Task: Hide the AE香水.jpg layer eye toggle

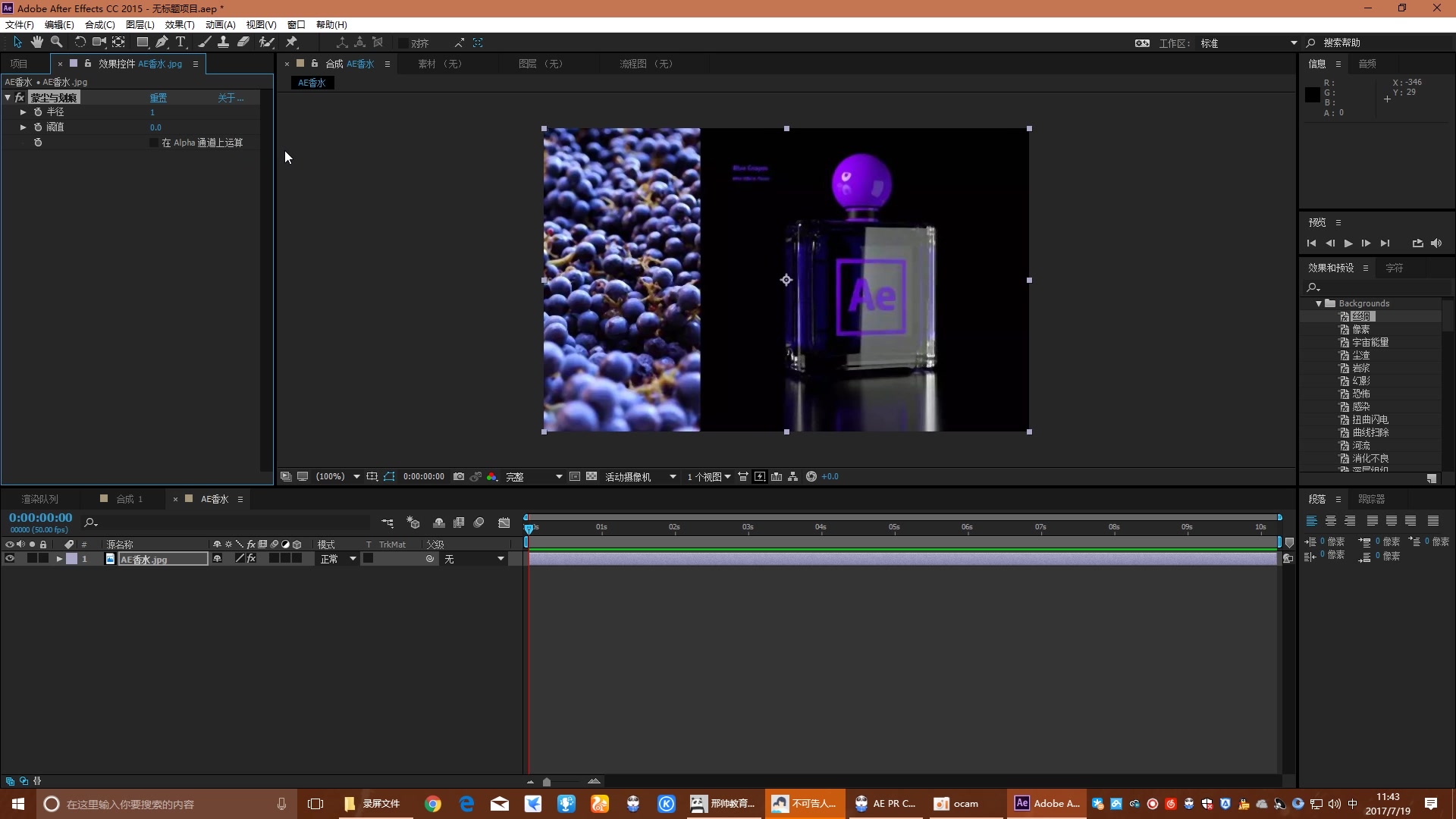Action: 10,559
